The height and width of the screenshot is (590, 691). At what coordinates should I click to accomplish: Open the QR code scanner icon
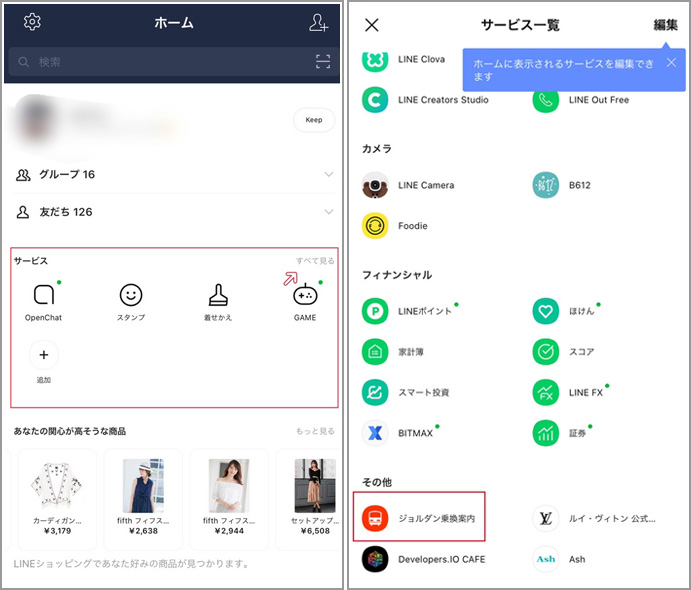tap(323, 62)
